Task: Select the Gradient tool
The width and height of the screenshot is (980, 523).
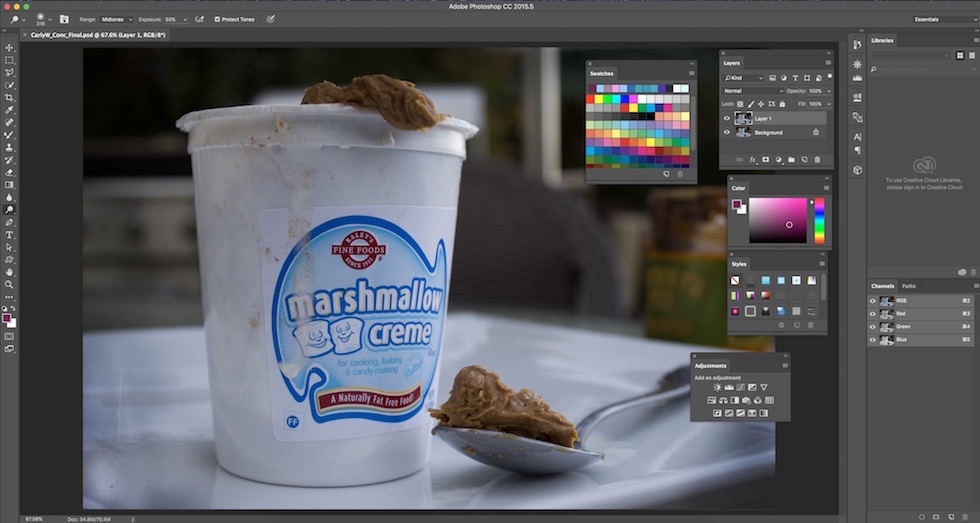Action: (9, 185)
